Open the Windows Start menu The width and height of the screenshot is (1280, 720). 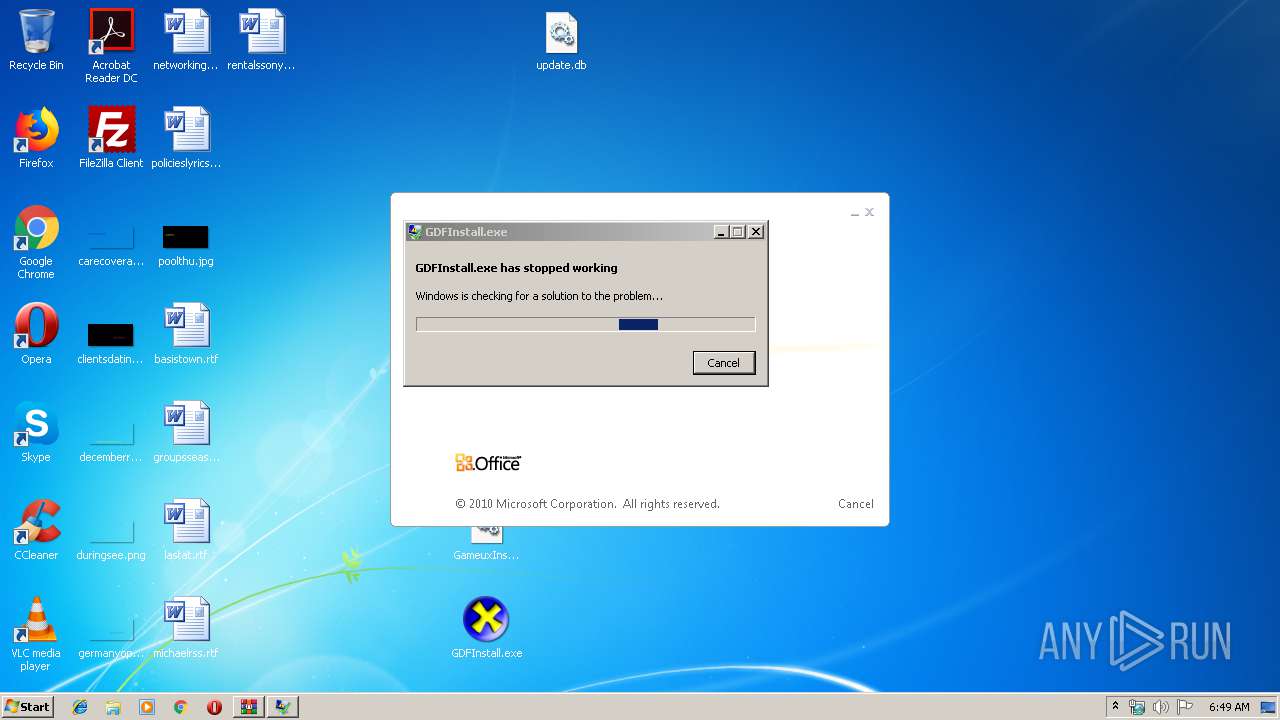point(27,707)
